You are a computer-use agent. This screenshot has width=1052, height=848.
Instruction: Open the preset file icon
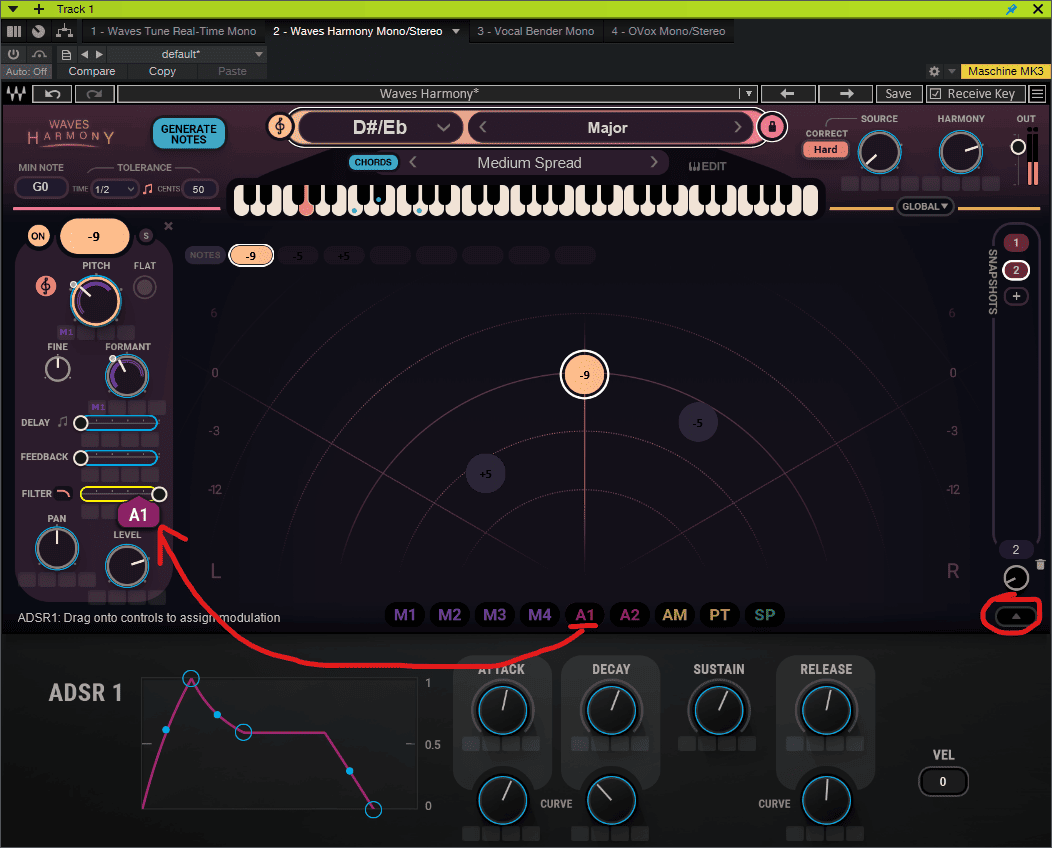[66, 54]
